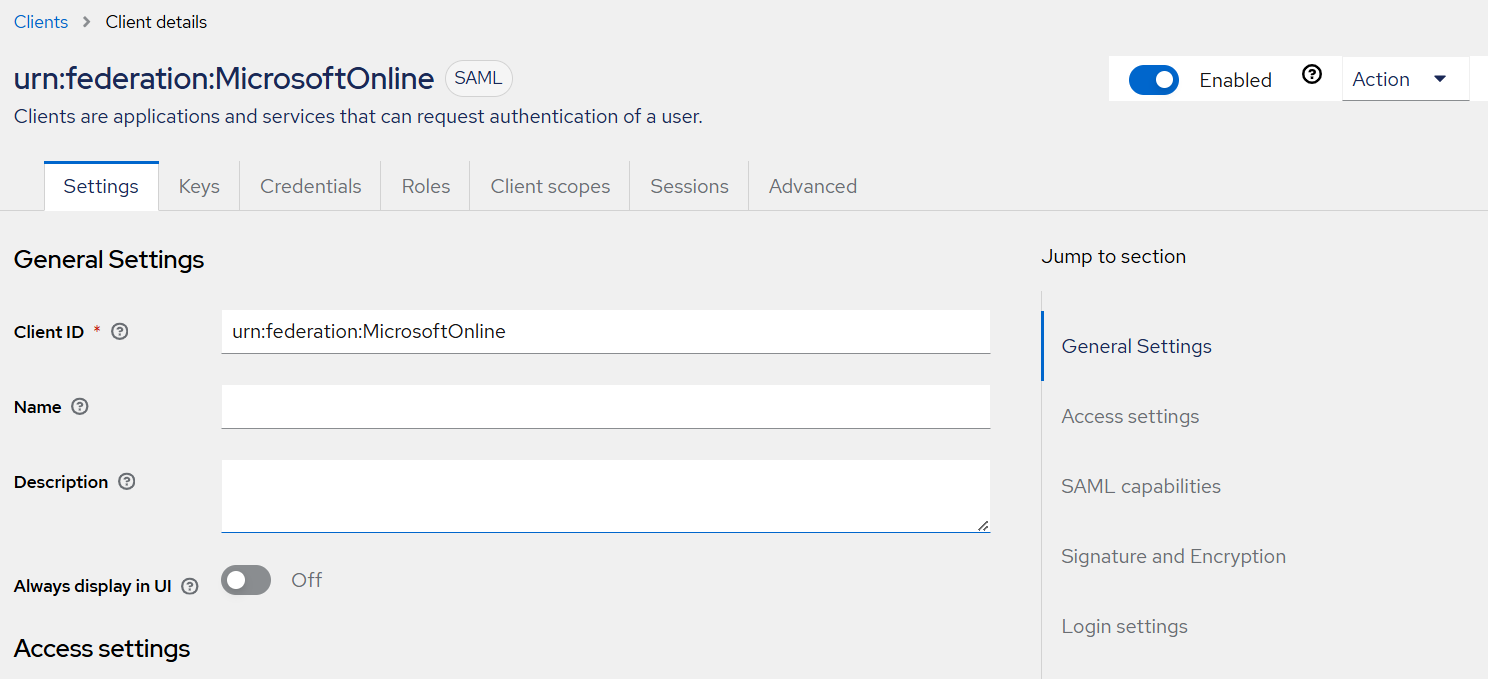
Task: Click help icon beside Description label
Action: point(126,482)
